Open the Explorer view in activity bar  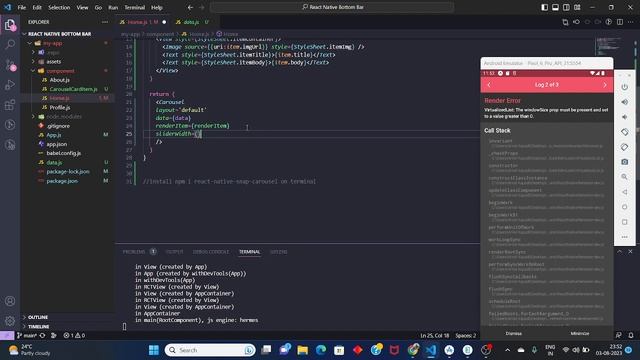(x=10, y=25)
